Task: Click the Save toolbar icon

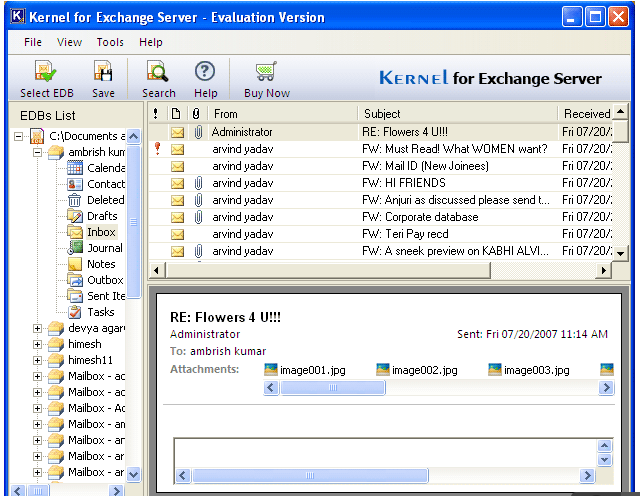Action: tap(103, 71)
